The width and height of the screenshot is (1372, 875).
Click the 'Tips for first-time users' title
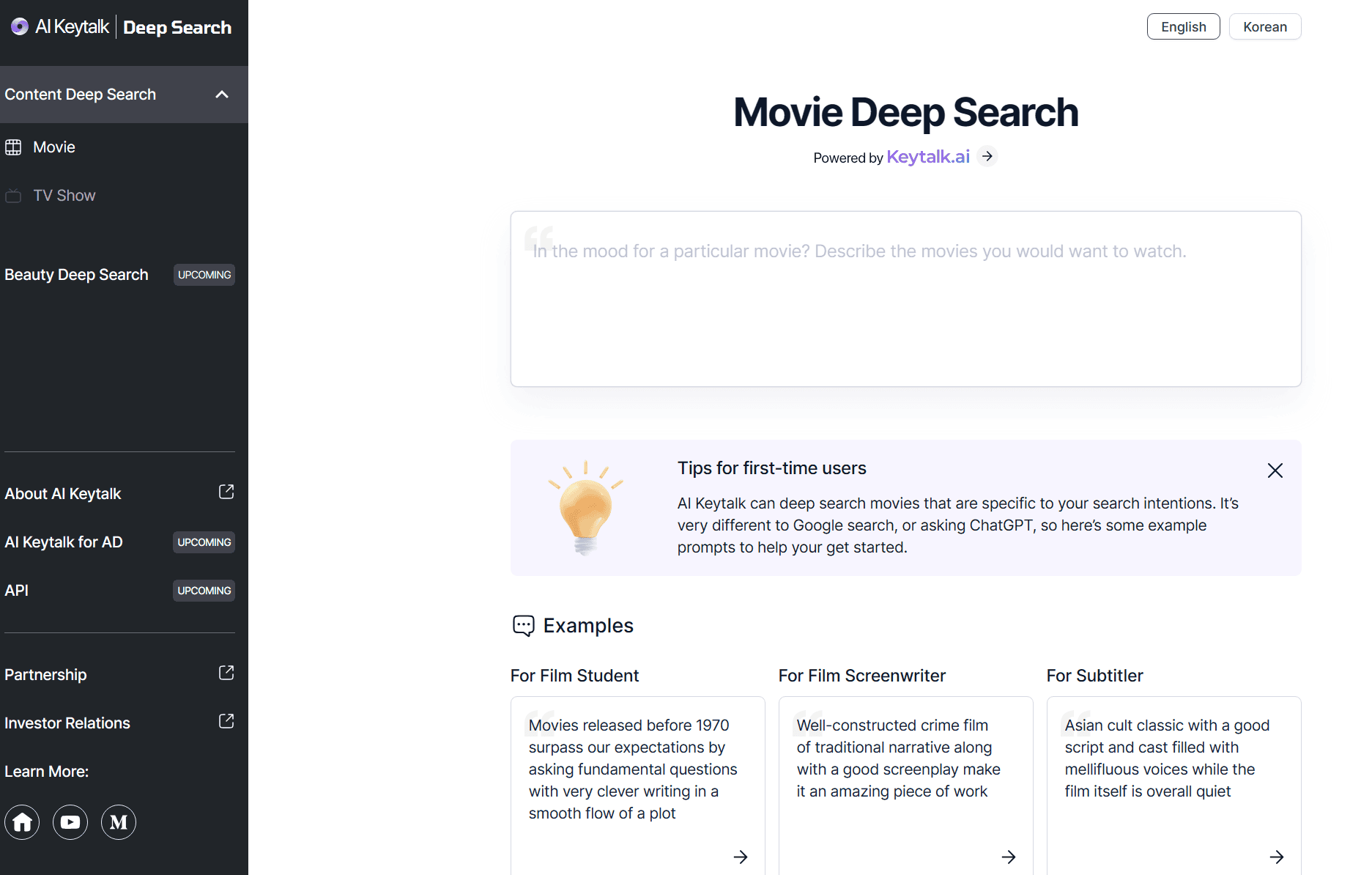point(771,468)
